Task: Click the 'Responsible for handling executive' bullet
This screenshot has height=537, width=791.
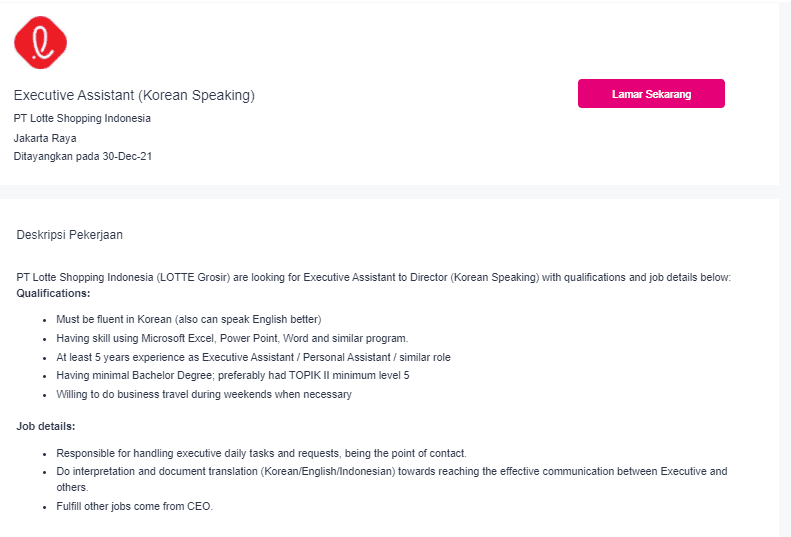Action: pyautogui.click(x=261, y=453)
